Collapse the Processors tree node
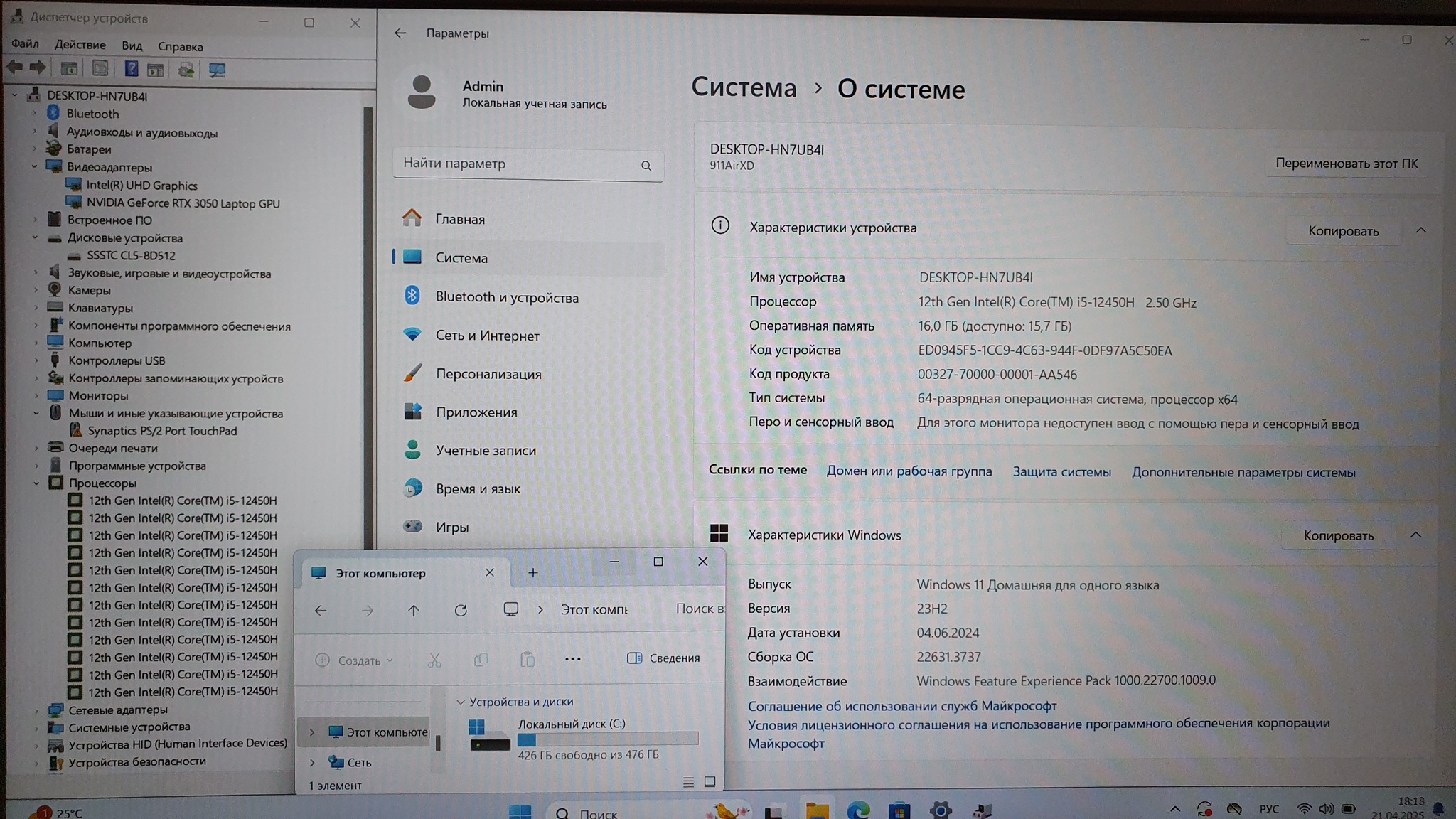 [x=36, y=483]
